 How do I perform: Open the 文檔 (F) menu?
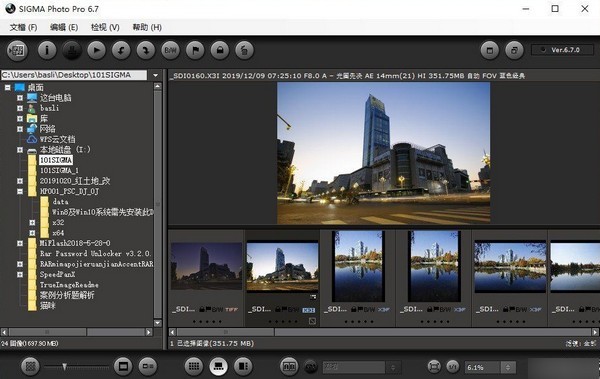[23, 28]
